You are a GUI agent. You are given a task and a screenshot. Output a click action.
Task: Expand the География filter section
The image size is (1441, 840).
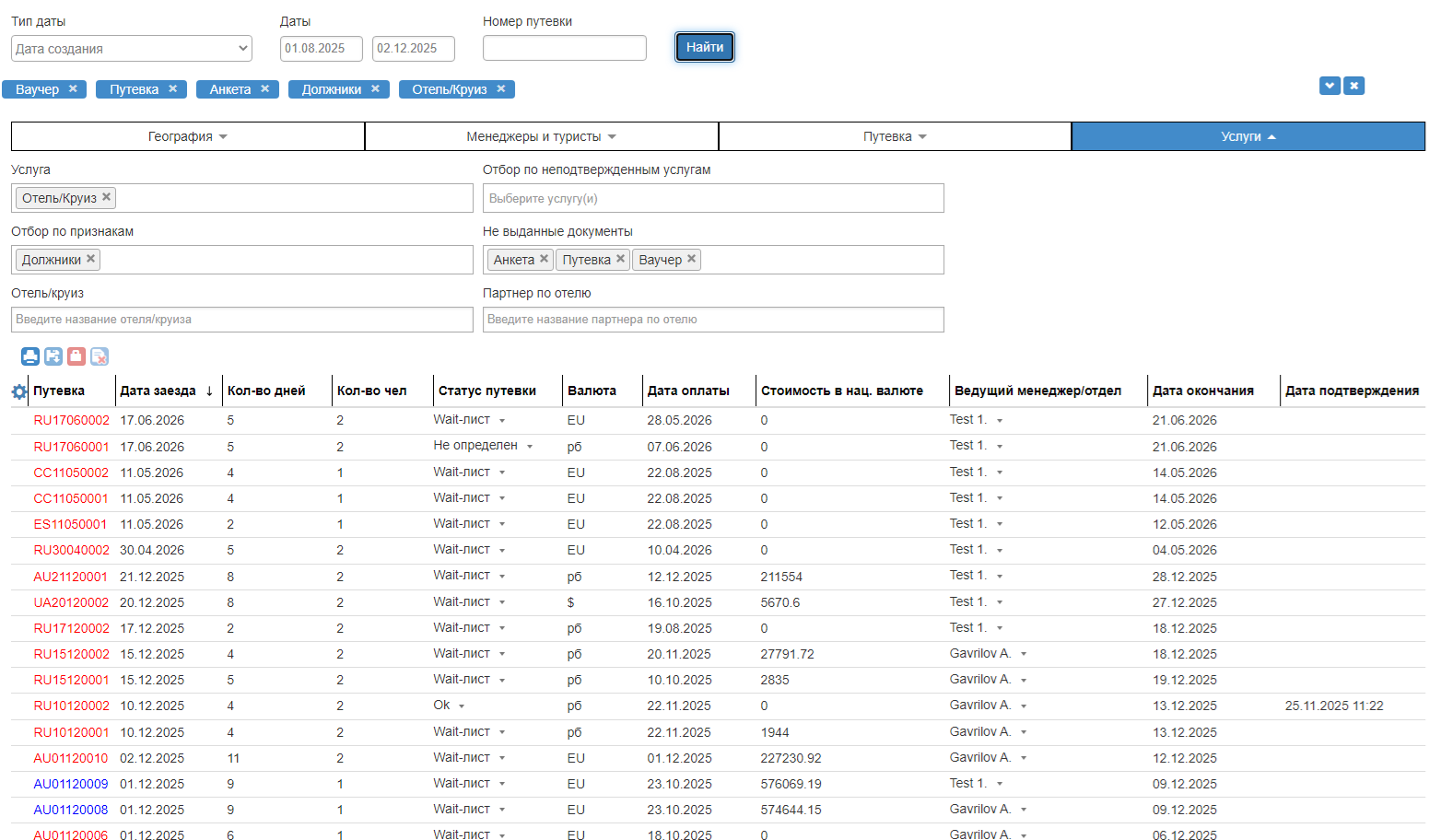[188, 136]
